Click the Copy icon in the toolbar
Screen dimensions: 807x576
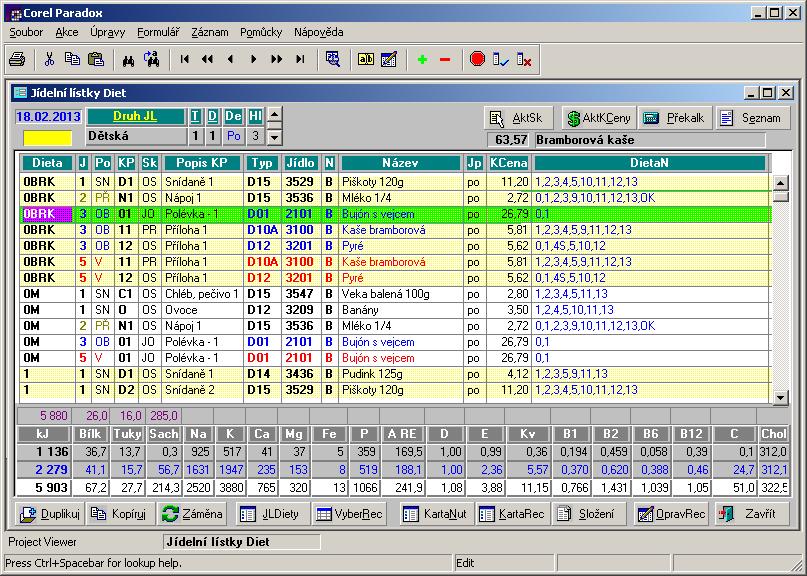pyautogui.click(x=73, y=59)
